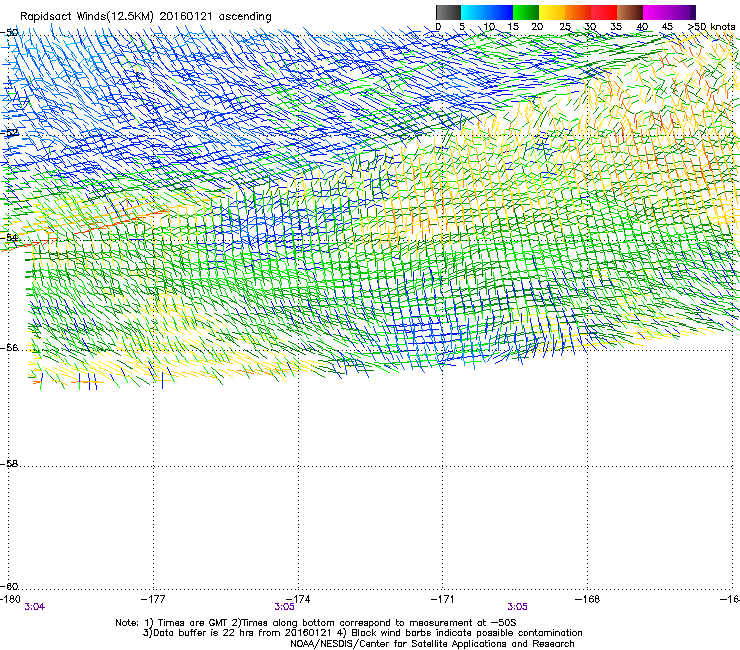740x650 pixels.
Task: Click the purple 45-50 knots legend swatch
Action: [682, 12]
